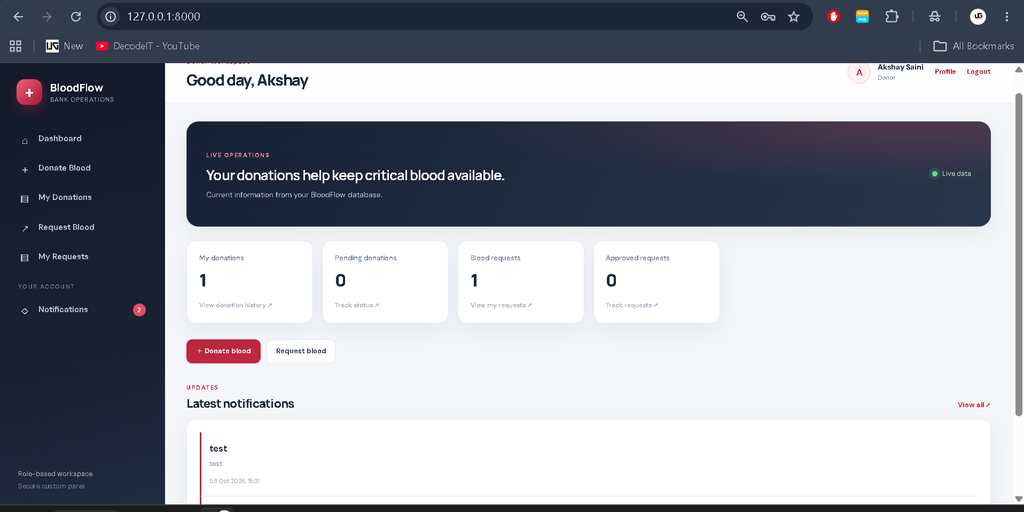Click the incognito icon in toolbar

tap(935, 17)
